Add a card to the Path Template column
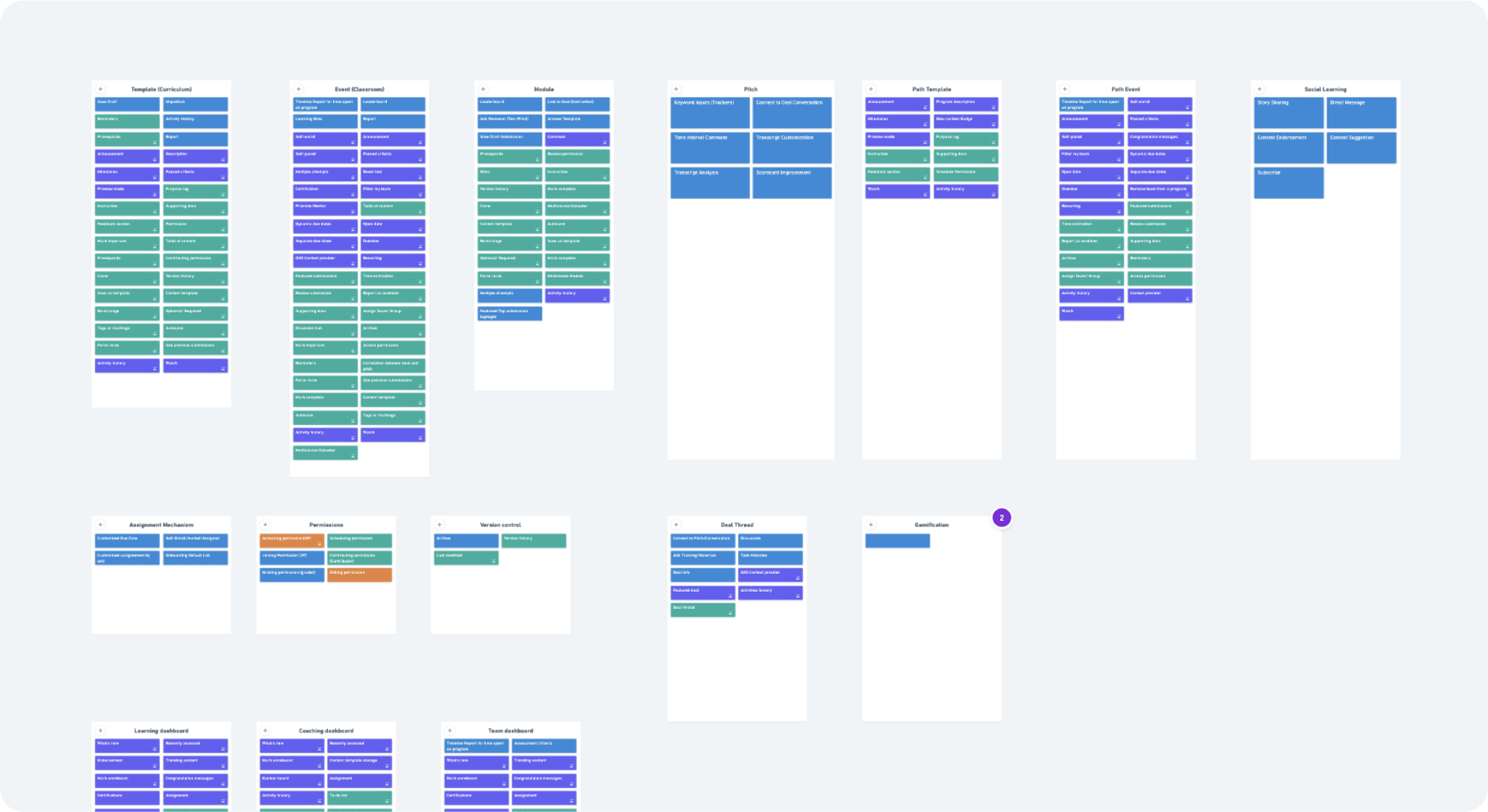The width and height of the screenshot is (1488, 812). point(871,89)
